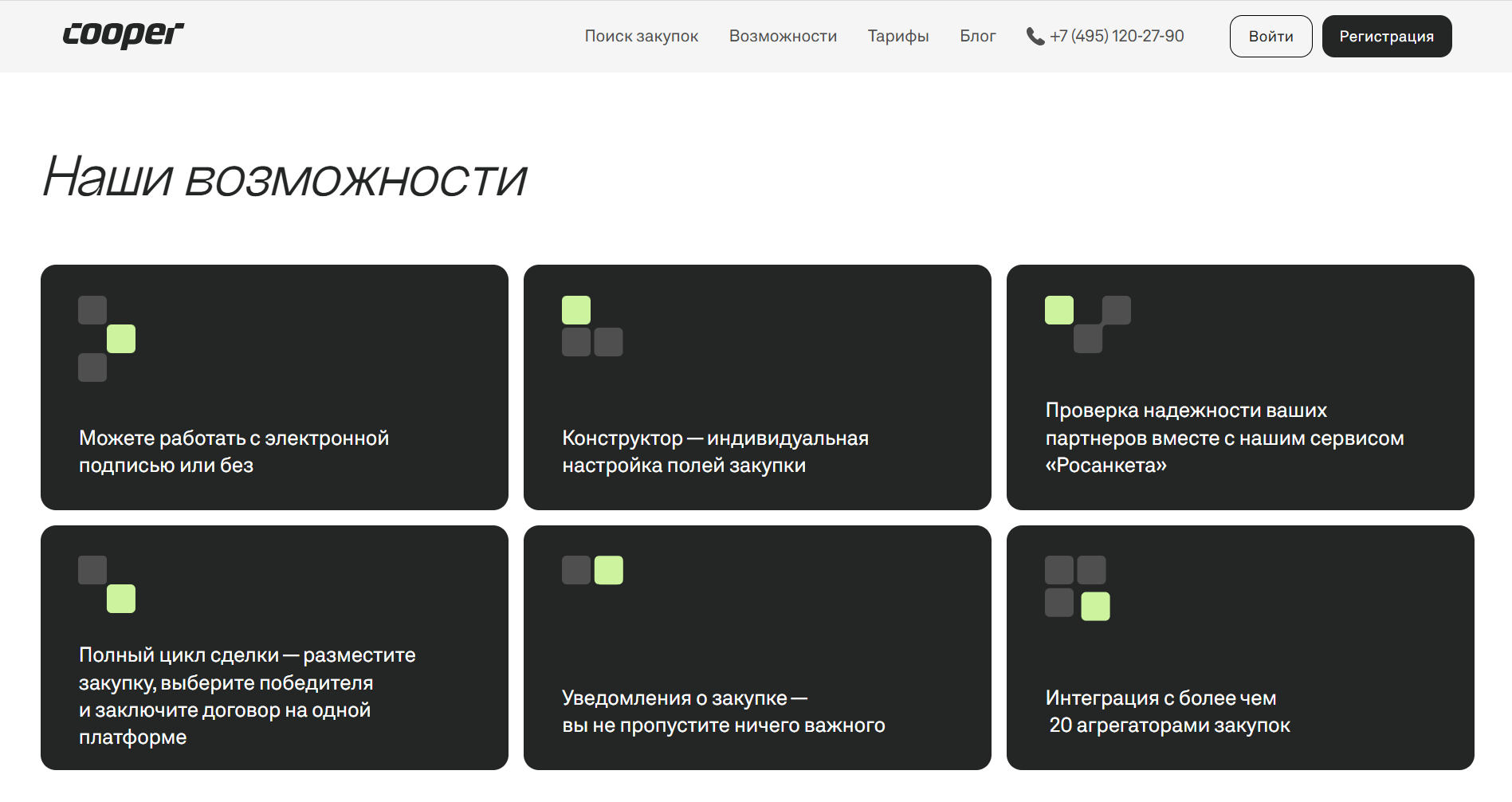The image size is (1512, 802).
Task: Click the phone handset icon in the header
Action: (1034, 36)
